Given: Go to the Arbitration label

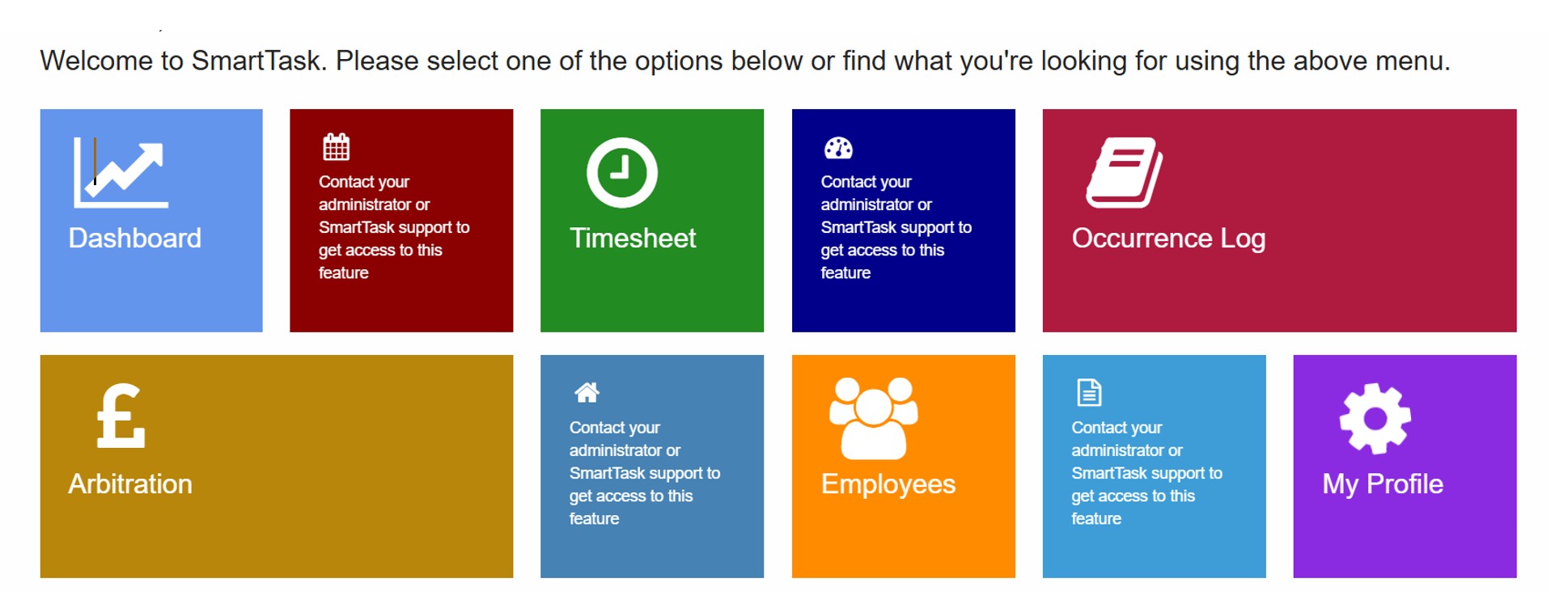Looking at the screenshot, I should 130,484.
